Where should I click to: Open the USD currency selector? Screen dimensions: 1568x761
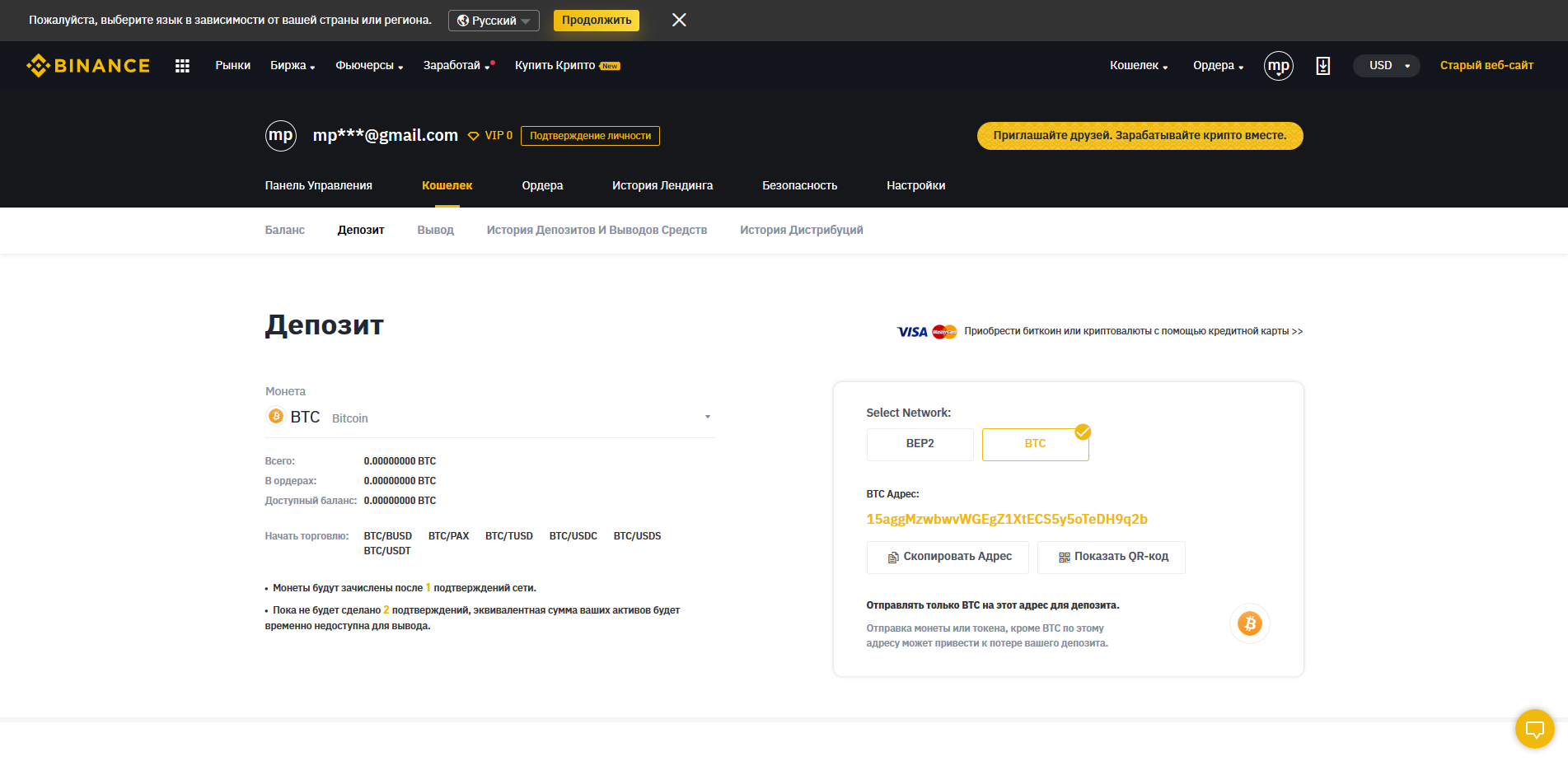1387,66
